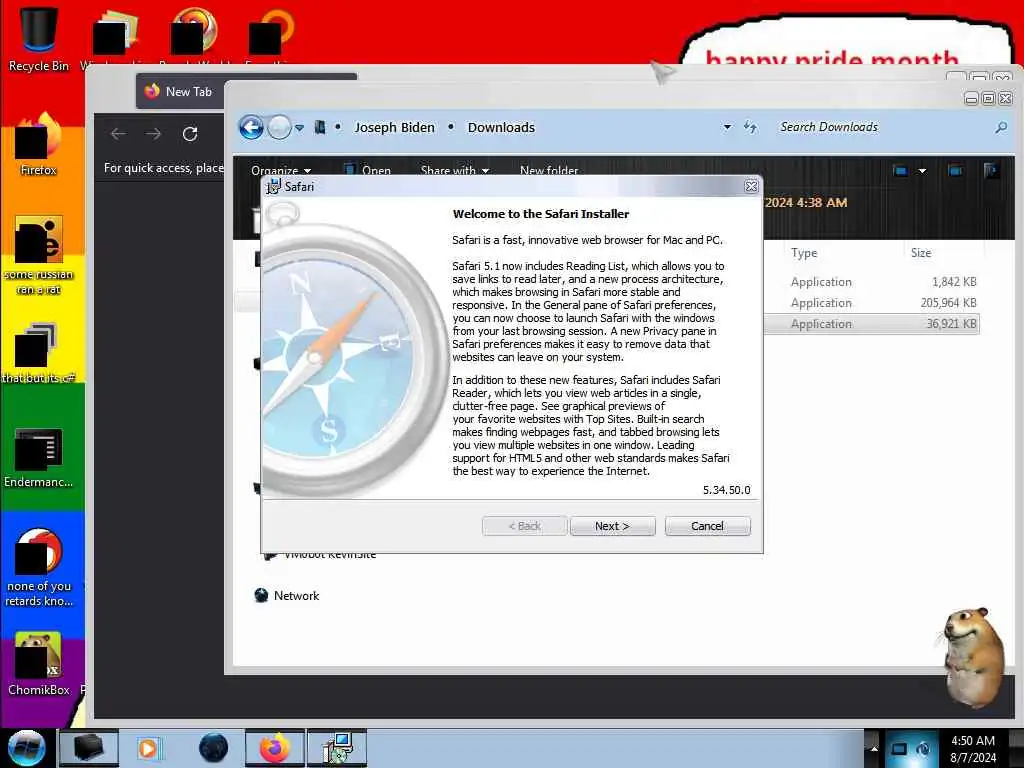This screenshot has height=768, width=1024.
Task: Select the 1,842 KB Application row
Action: (x=872, y=281)
